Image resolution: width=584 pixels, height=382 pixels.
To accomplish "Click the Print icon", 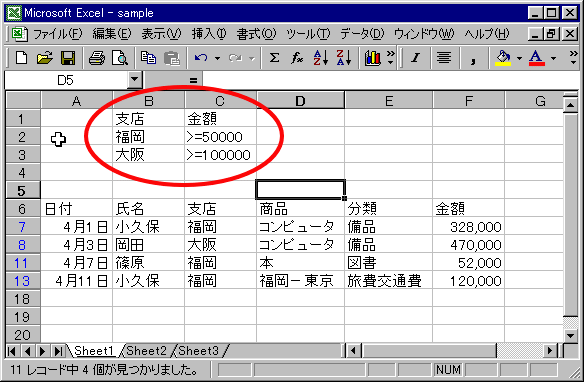I will click(x=97, y=58).
